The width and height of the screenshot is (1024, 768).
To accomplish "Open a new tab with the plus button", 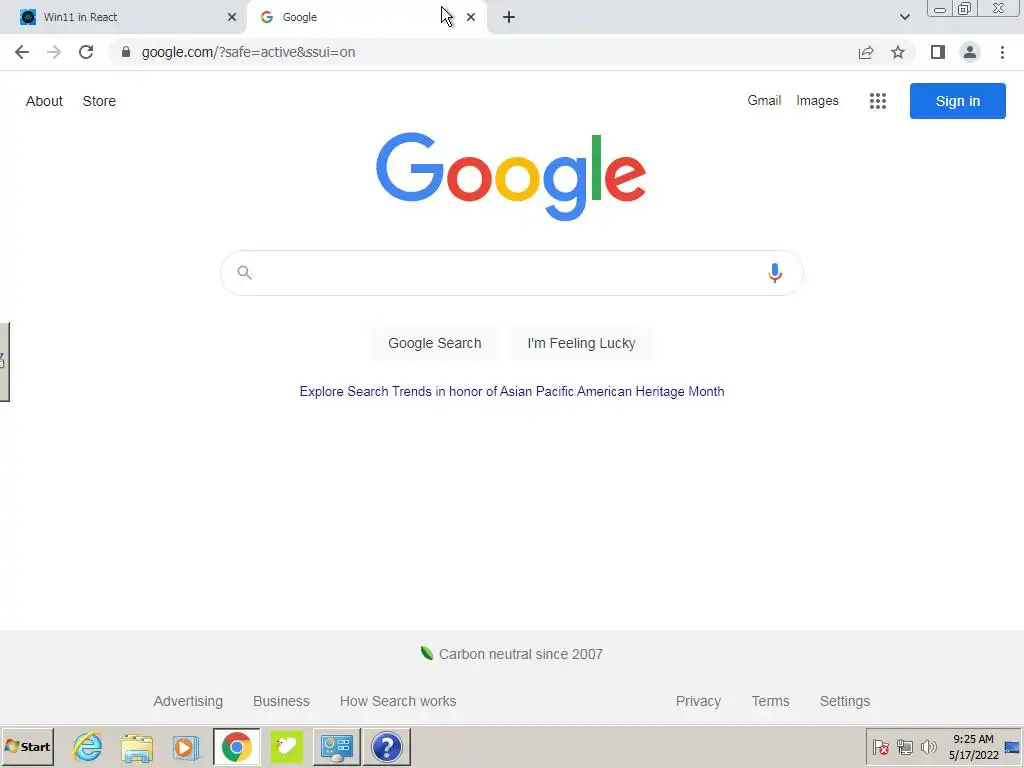I will point(509,17).
